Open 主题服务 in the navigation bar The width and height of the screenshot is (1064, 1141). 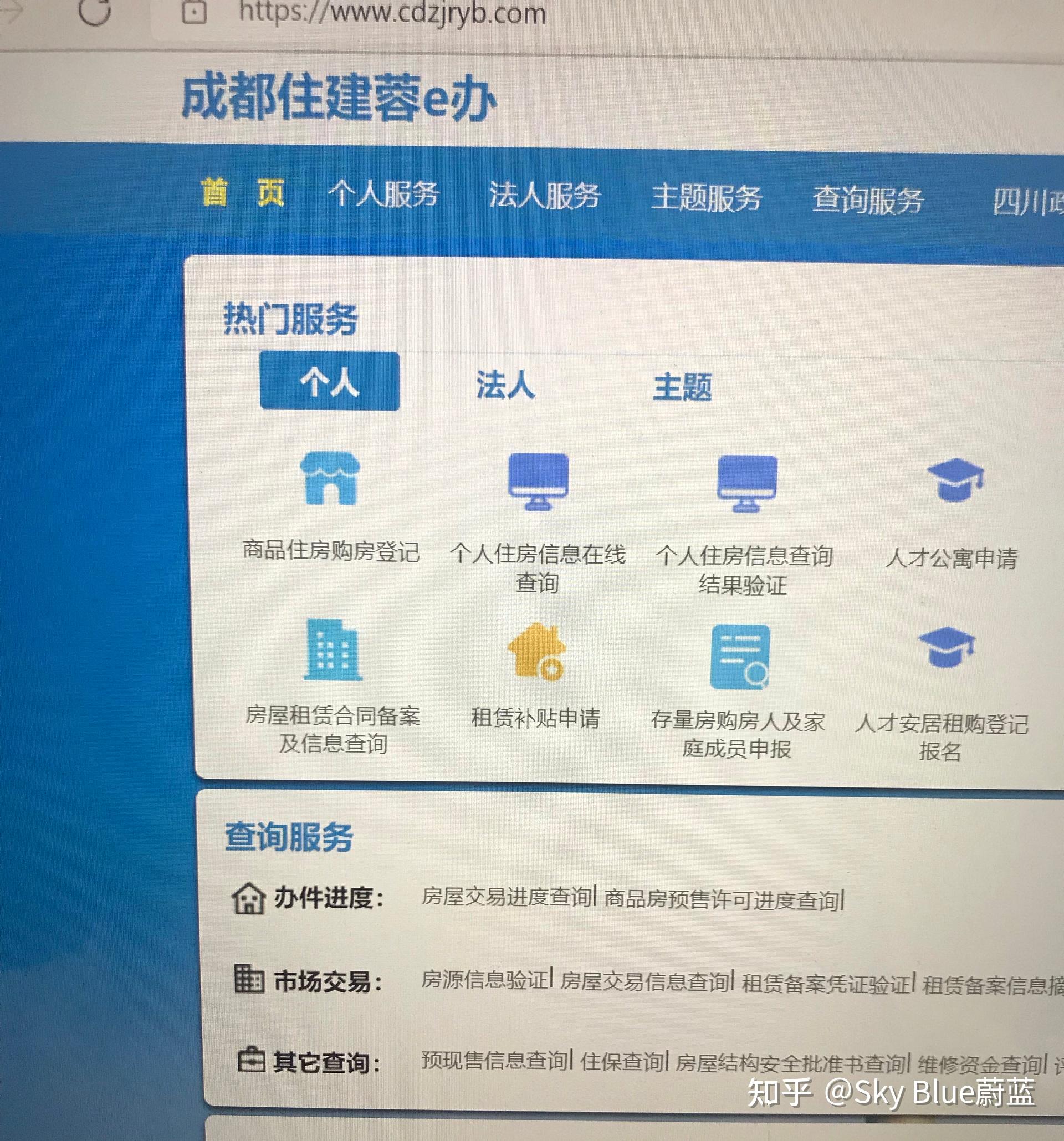707,198
